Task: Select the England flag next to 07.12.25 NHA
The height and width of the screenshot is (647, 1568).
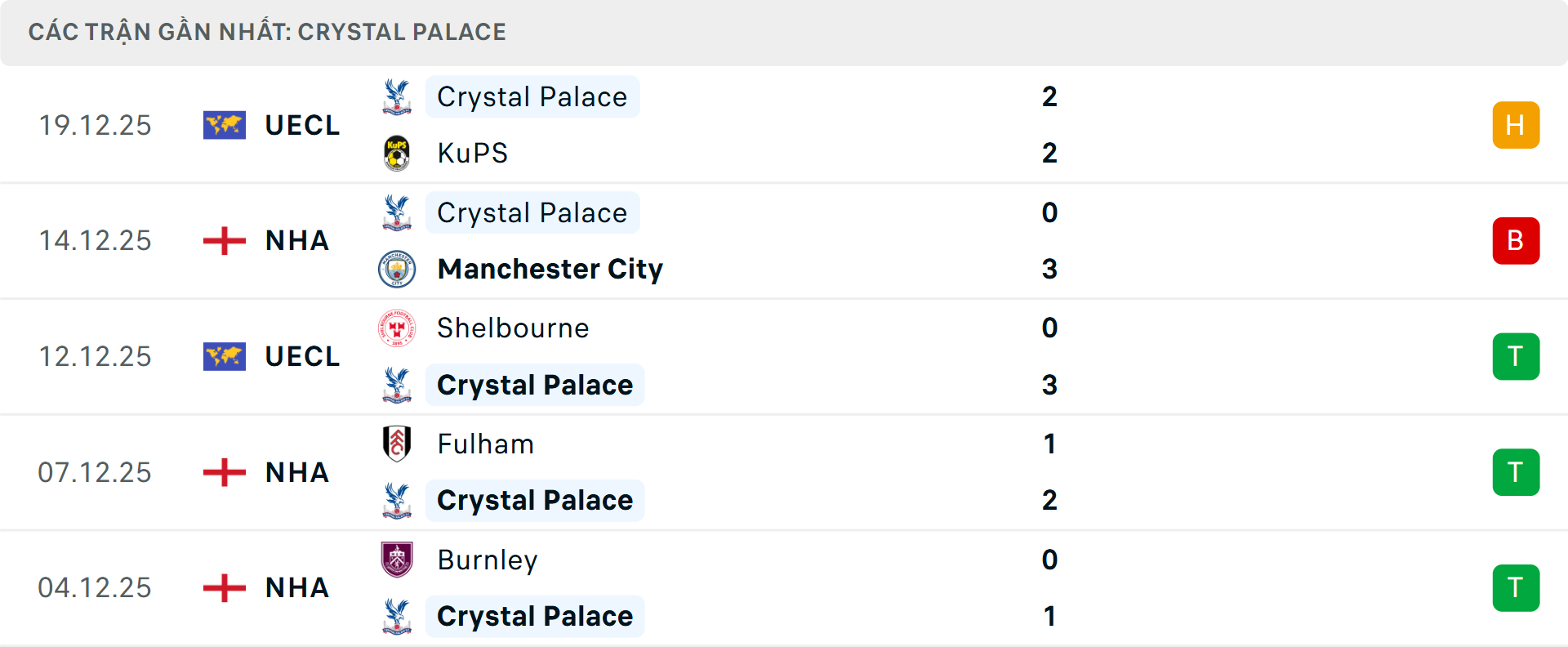Action: (x=224, y=472)
